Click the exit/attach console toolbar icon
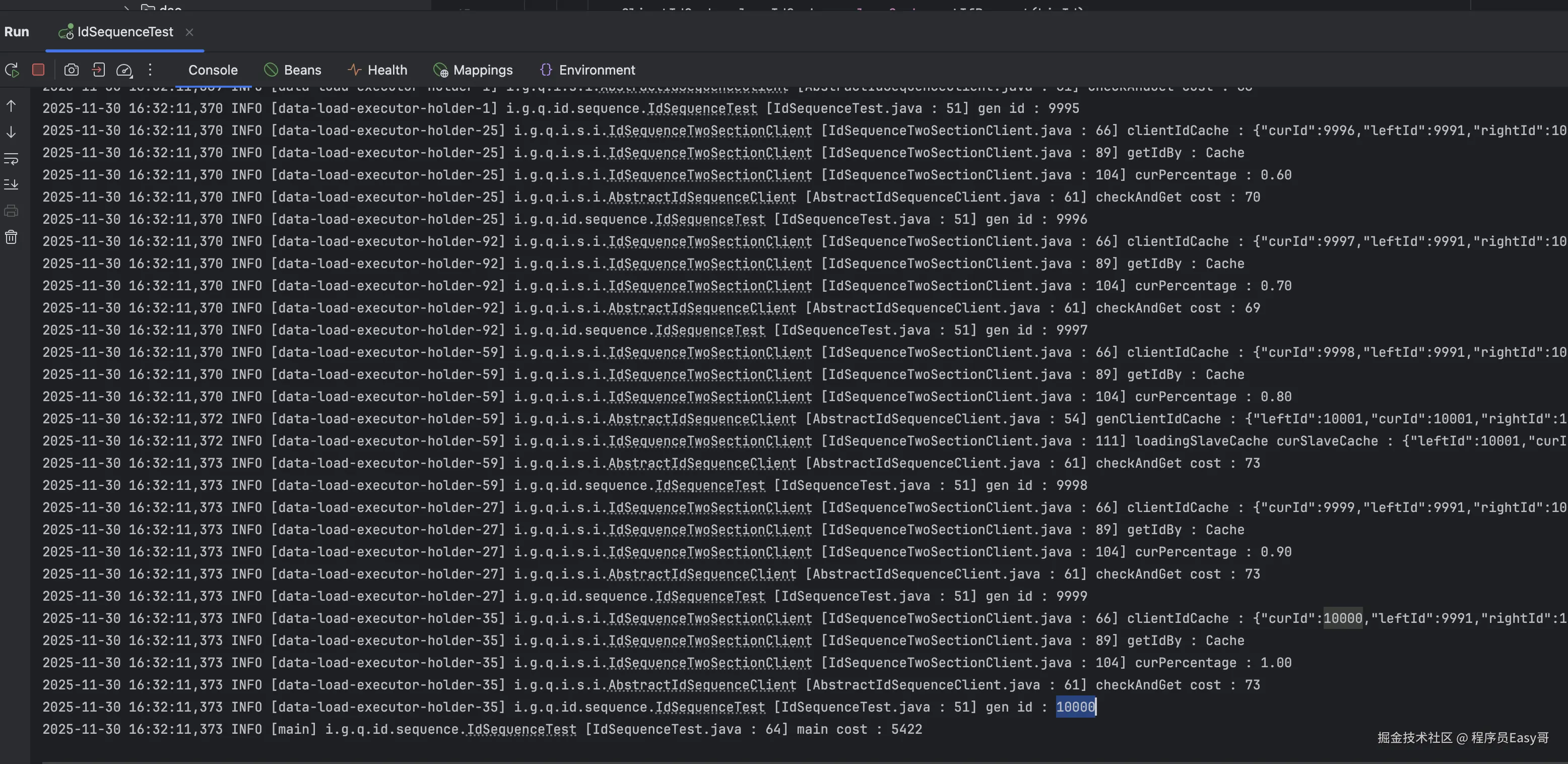Viewport: 1568px width, 764px height. [x=98, y=70]
